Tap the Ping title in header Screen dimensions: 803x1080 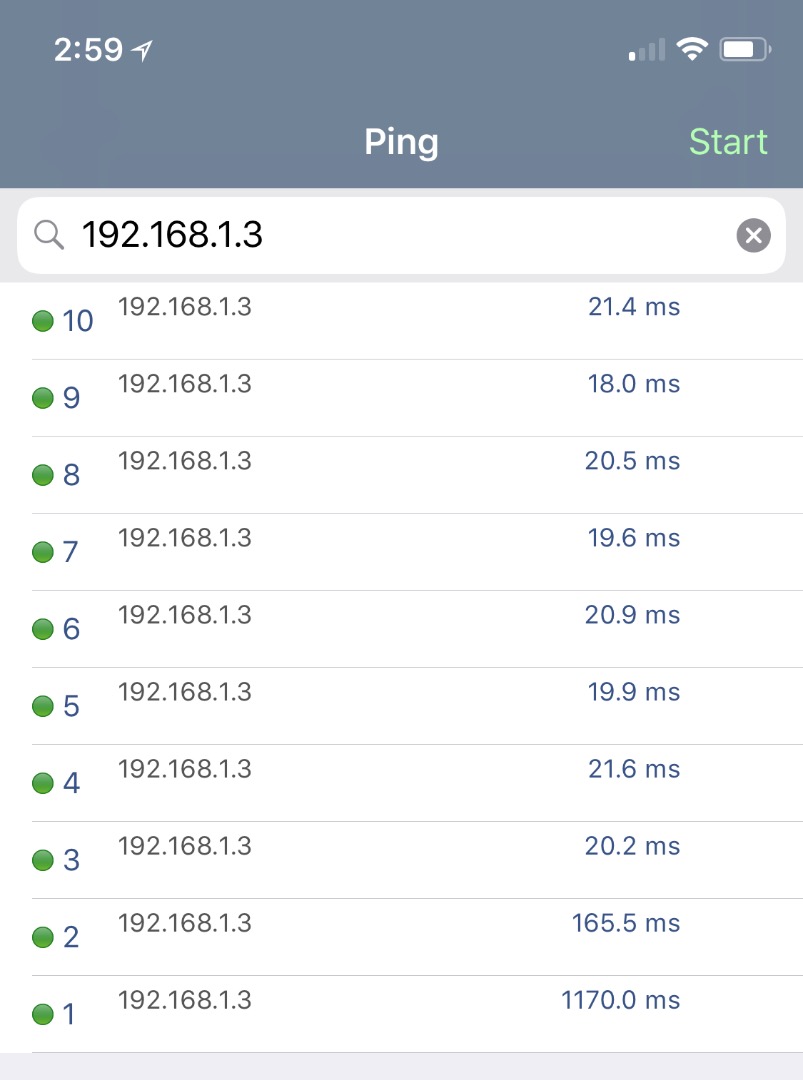[x=401, y=142]
